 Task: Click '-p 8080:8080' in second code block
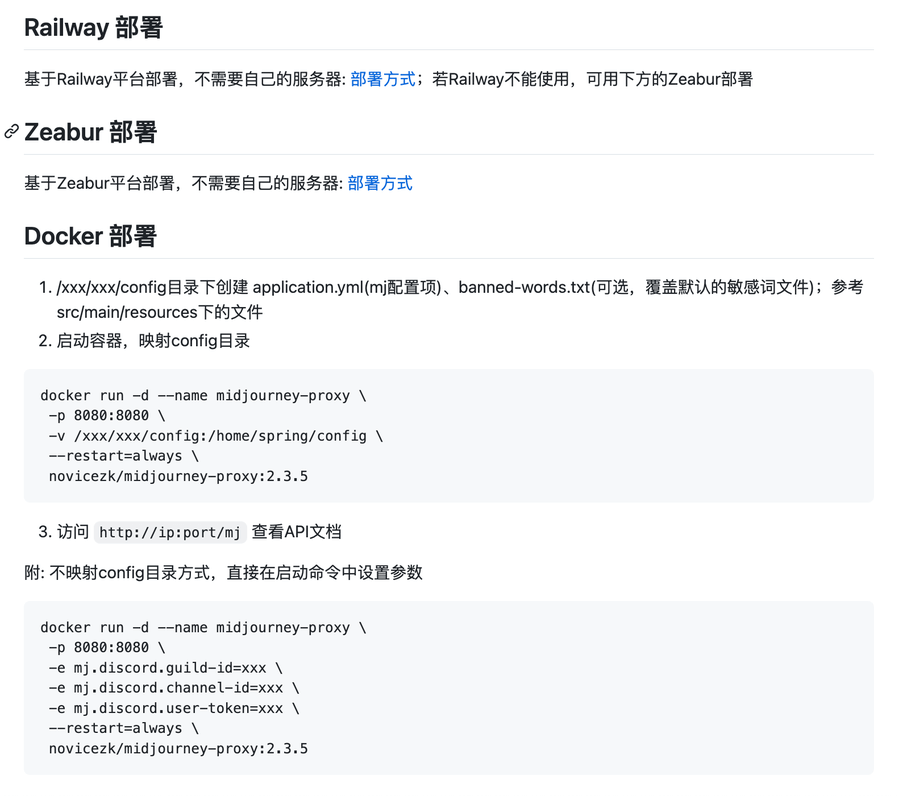[x=107, y=647]
